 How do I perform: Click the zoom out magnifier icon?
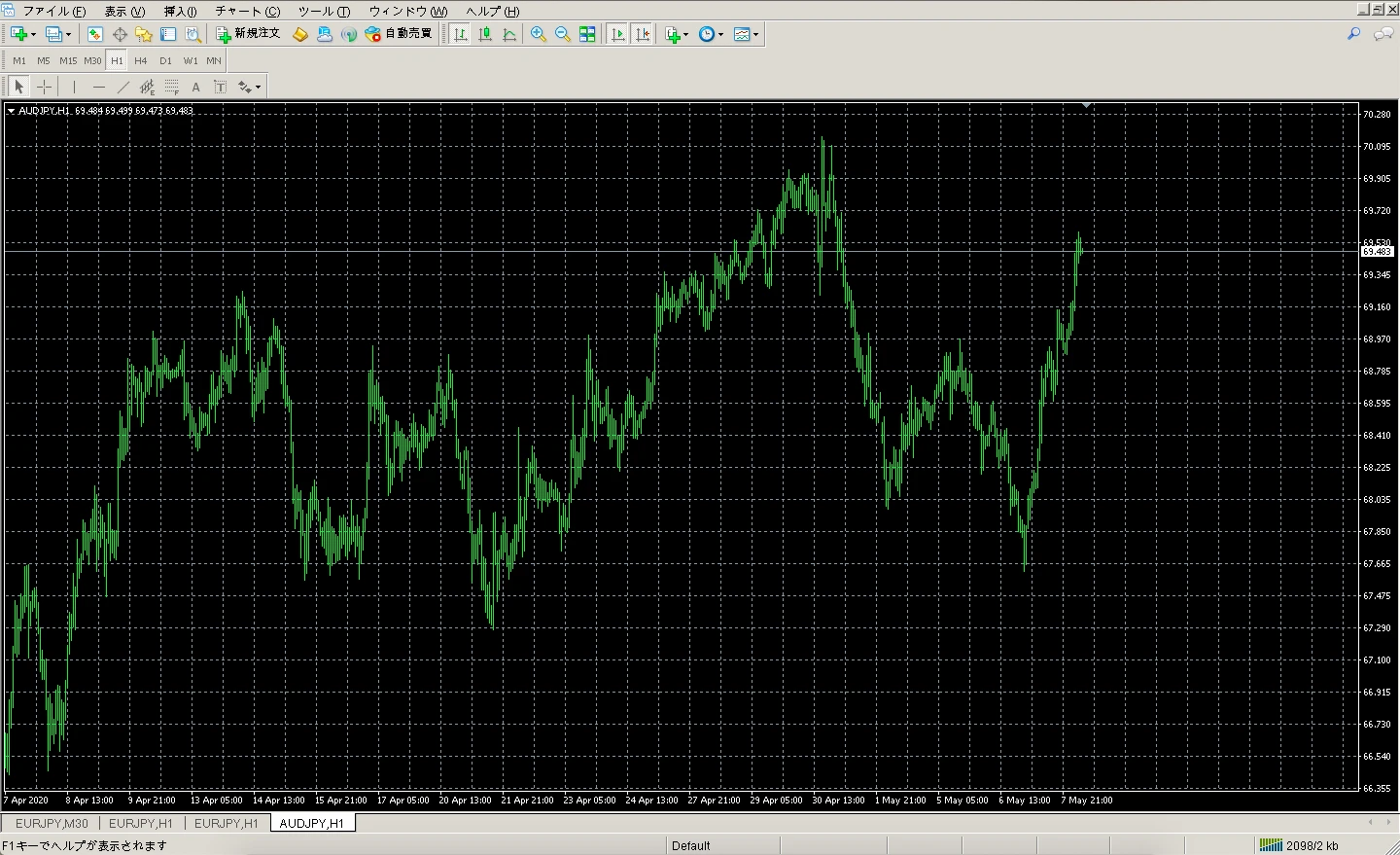pyautogui.click(x=562, y=34)
